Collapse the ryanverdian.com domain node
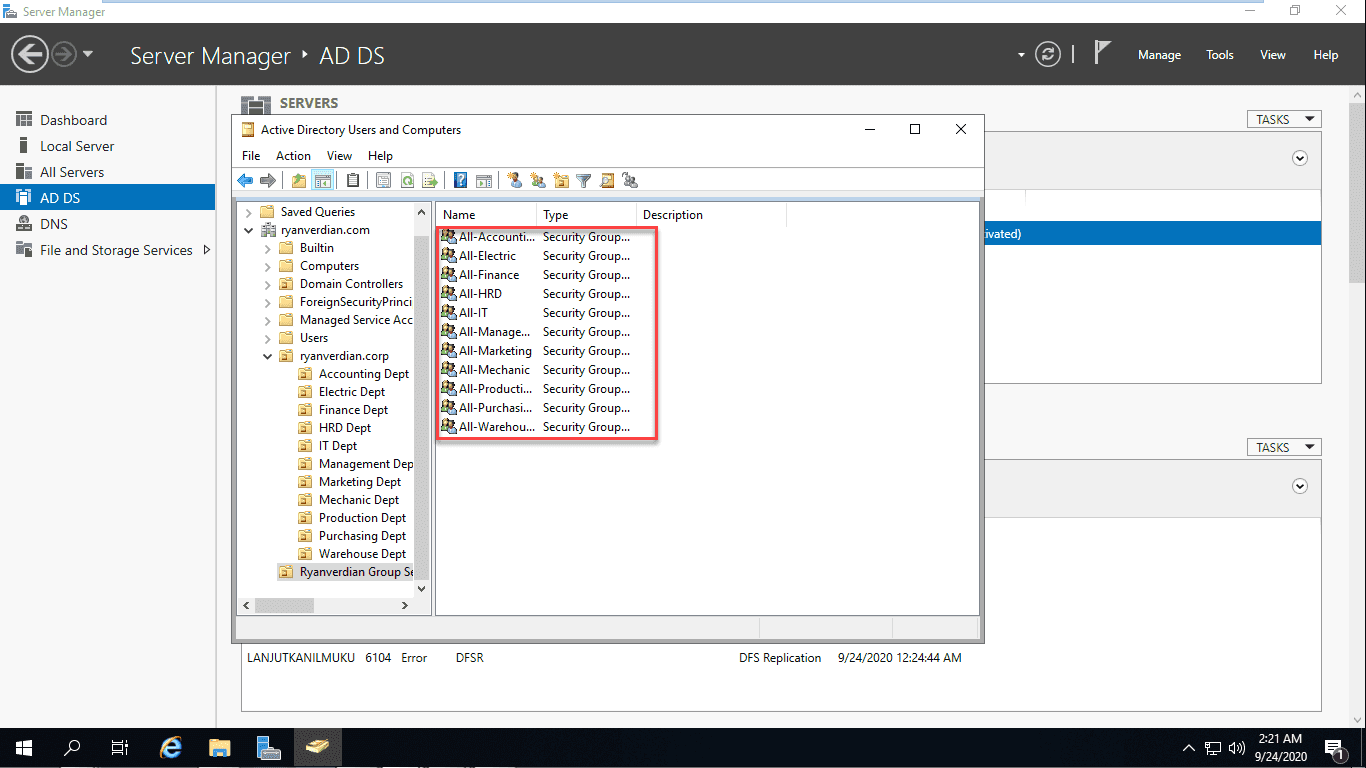Screen dimensions: 1366x768 click(x=249, y=230)
